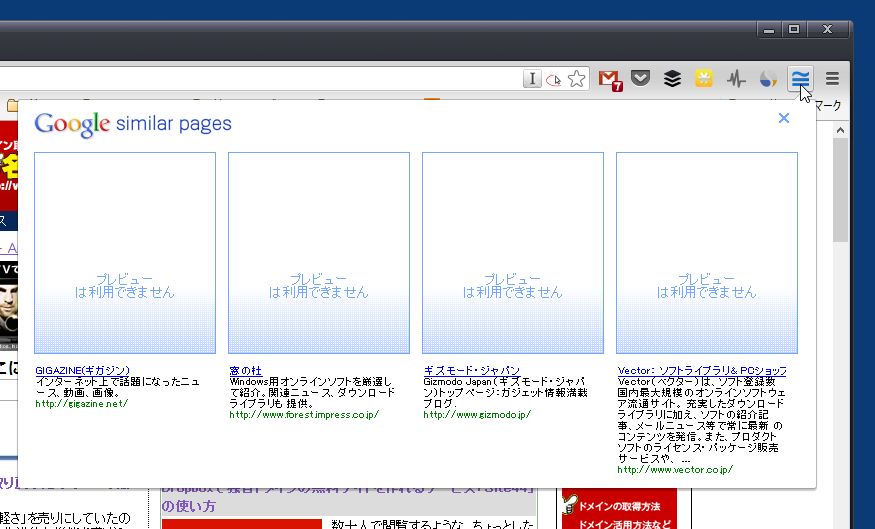
Task: Minimize the browser window
Action: (x=769, y=30)
